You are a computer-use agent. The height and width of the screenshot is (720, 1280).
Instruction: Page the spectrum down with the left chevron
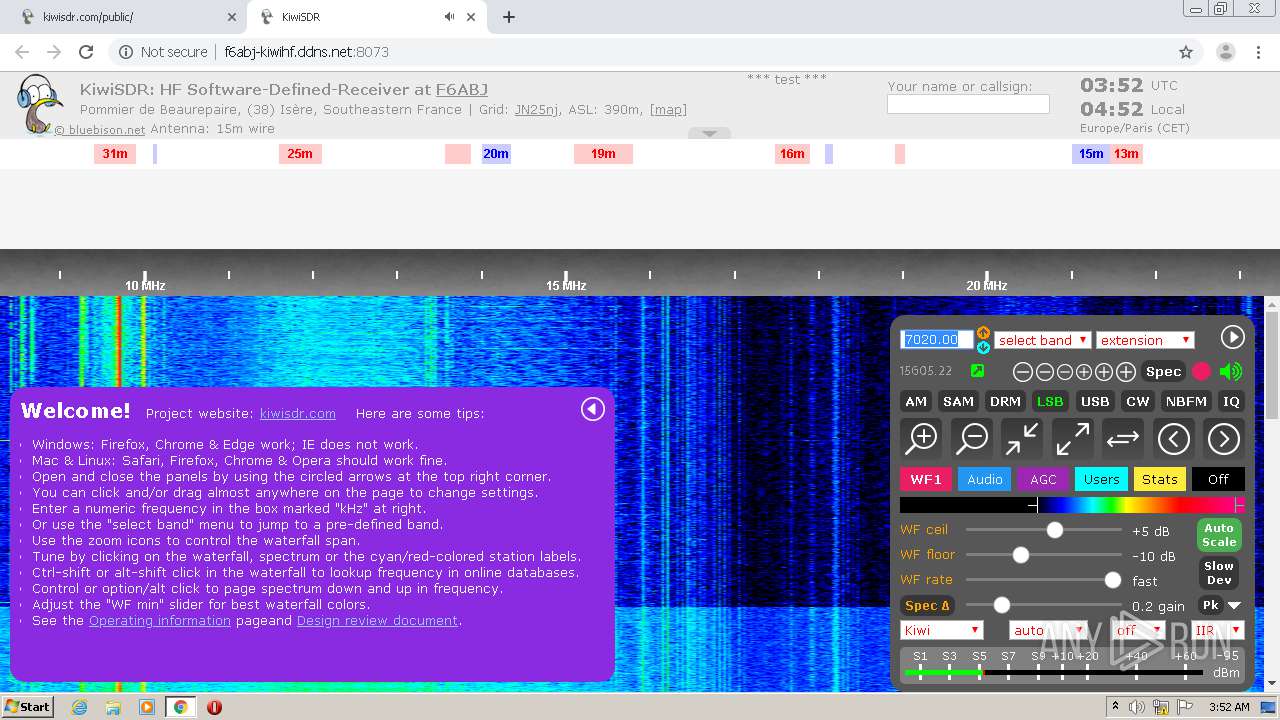point(1173,438)
